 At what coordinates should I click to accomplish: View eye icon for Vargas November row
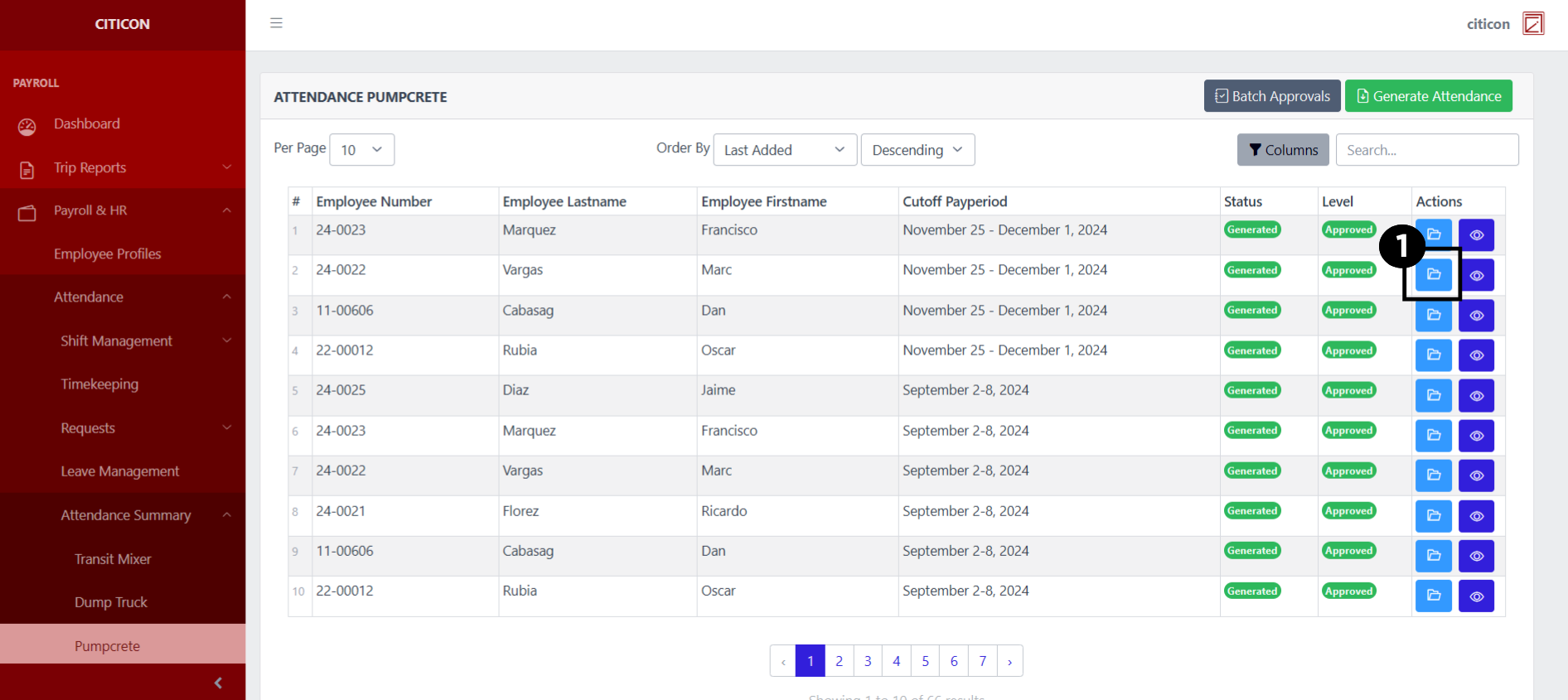(1476, 276)
